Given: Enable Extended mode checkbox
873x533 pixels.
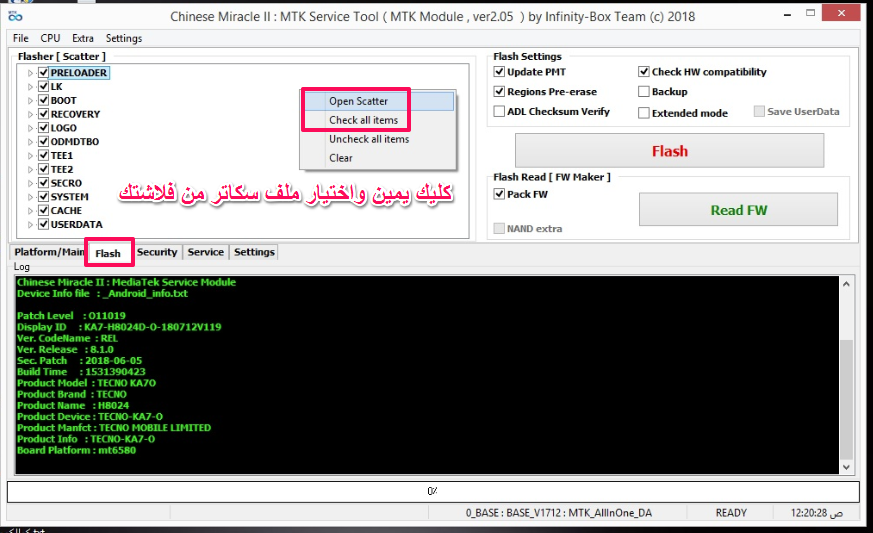Looking at the screenshot, I should click(644, 113).
